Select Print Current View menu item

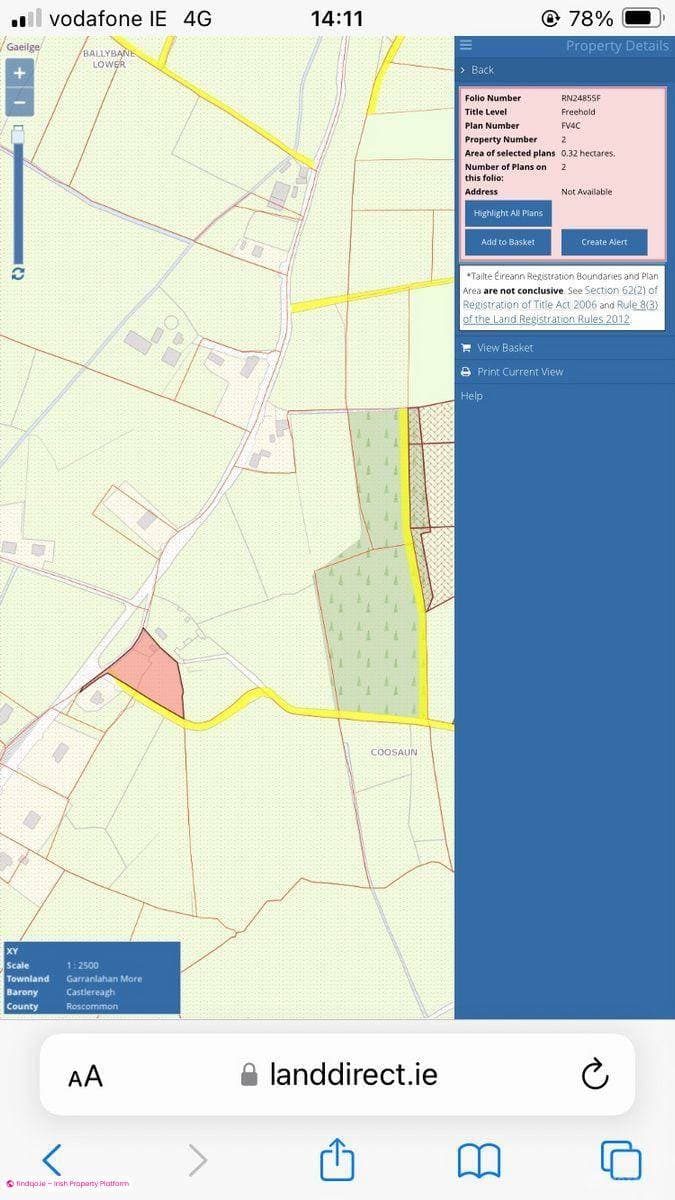click(x=512, y=372)
